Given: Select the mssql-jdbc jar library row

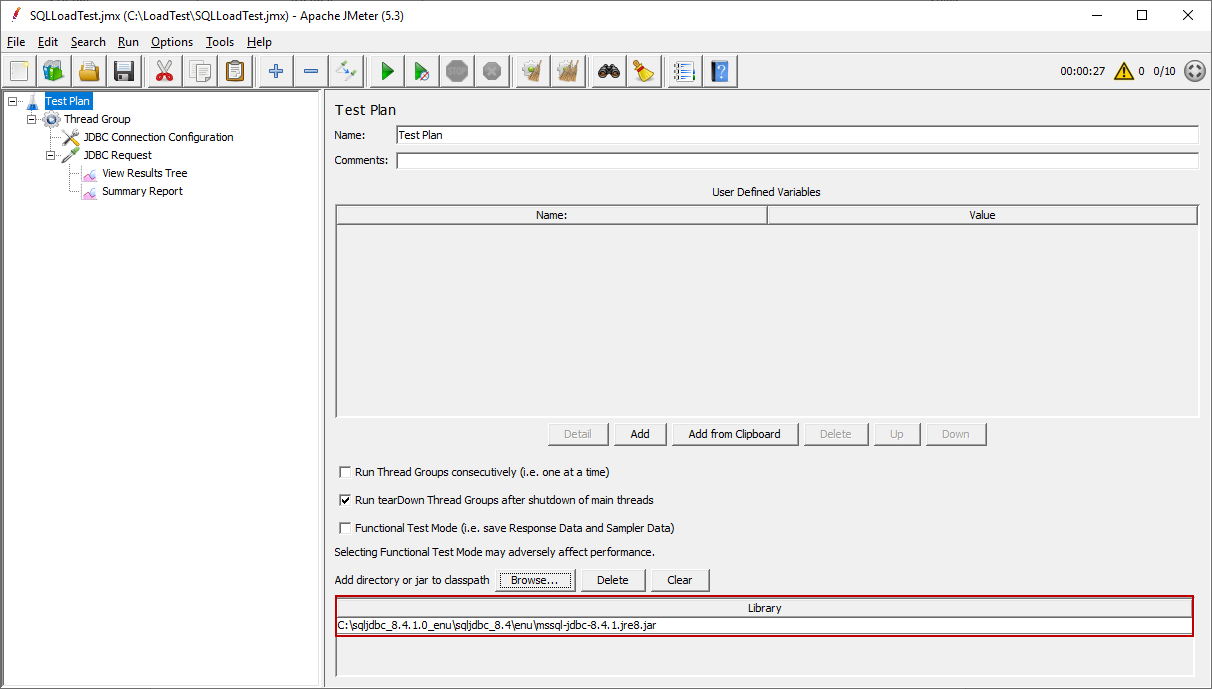Looking at the screenshot, I should click(764, 625).
